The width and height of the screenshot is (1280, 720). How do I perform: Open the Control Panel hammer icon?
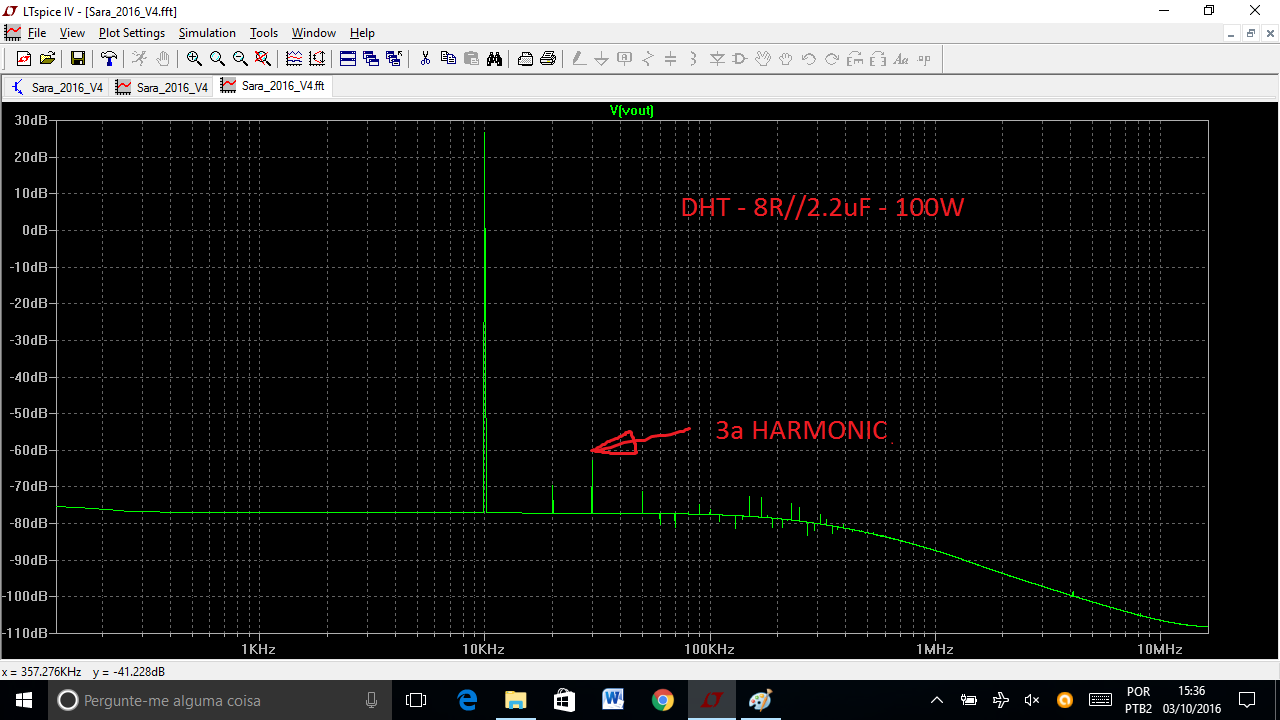109,59
